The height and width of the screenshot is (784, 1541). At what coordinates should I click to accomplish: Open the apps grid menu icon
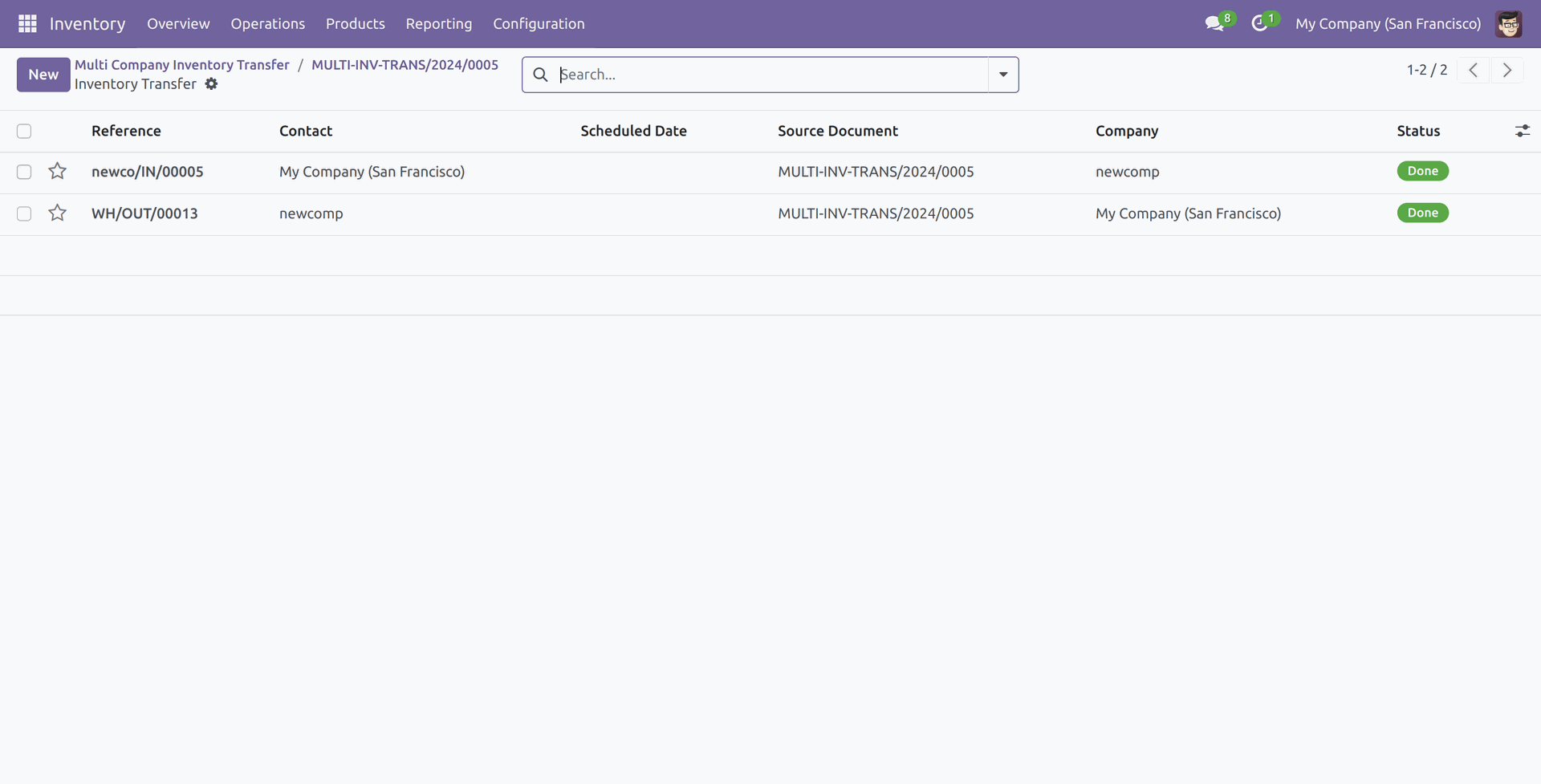coord(27,24)
